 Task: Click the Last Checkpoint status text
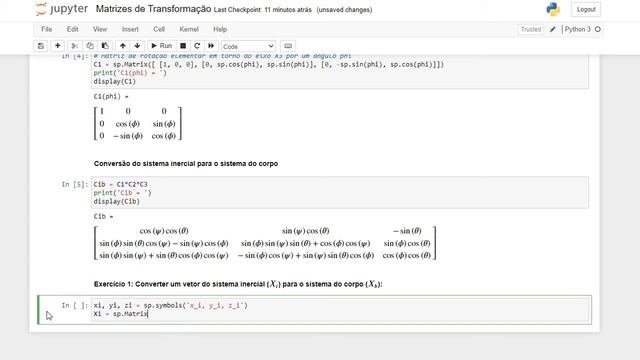pos(262,10)
